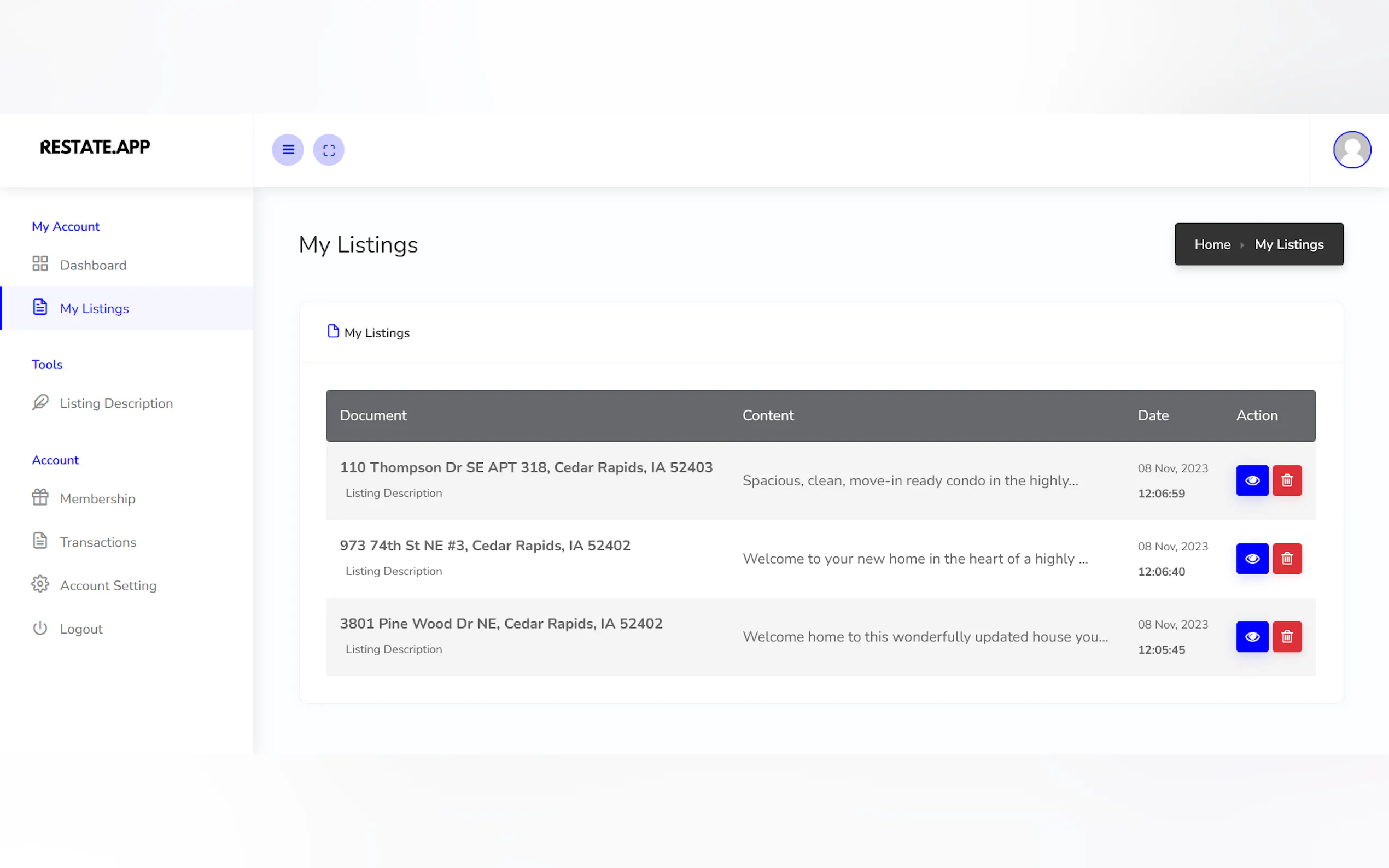The height and width of the screenshot is (868, 1389).
Task: Delete the 3801 Pine Wood Dr listing
Action: pyautogui.click(x=1287, y=637)
